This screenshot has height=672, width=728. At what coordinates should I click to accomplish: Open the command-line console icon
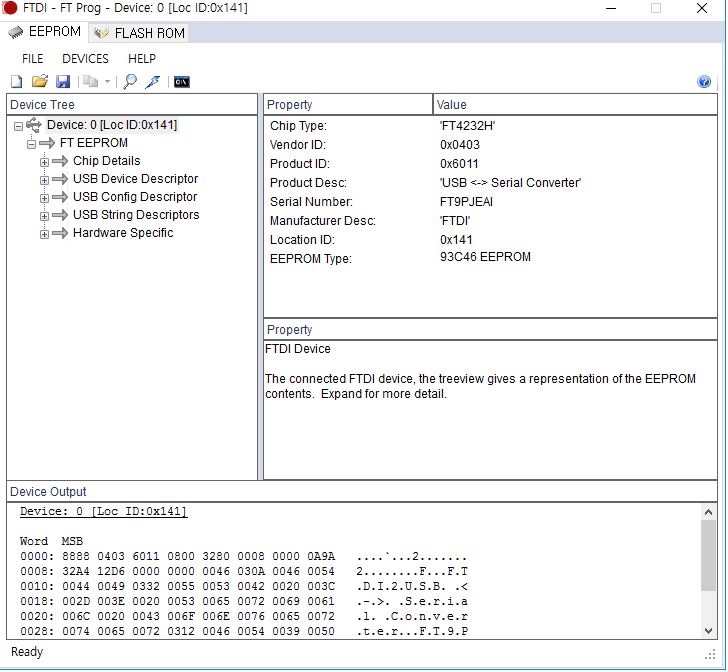[182, 82]
